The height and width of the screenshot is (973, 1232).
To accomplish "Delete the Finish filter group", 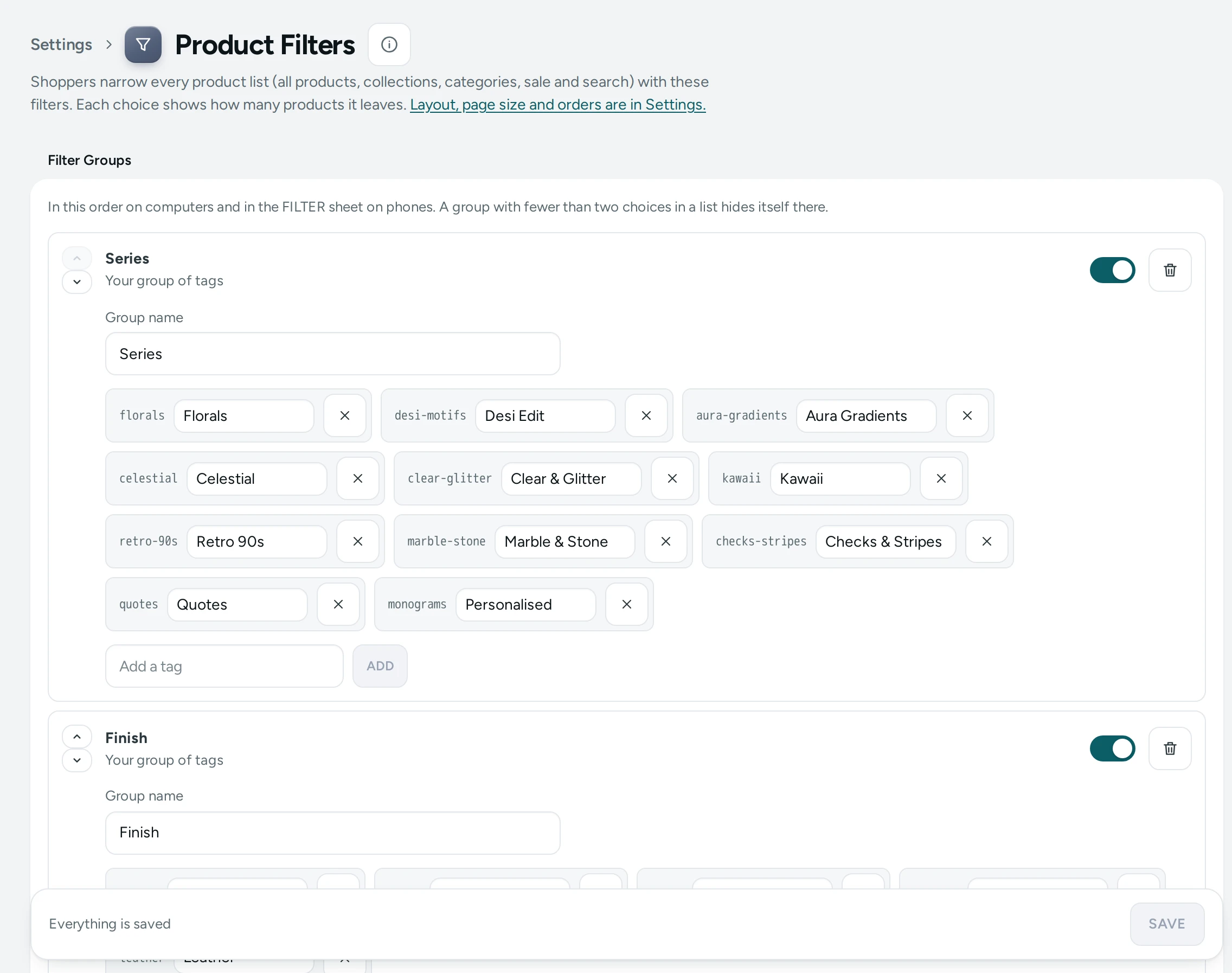I will (x=1169, y=748).
